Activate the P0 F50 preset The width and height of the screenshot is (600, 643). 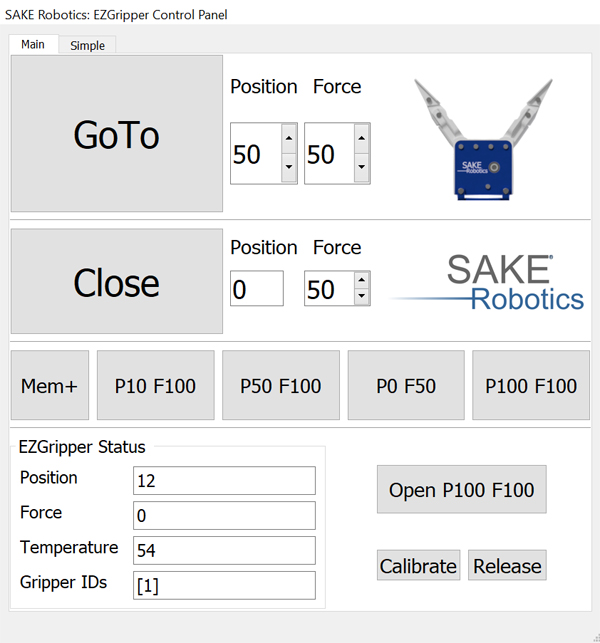(405, 386)
